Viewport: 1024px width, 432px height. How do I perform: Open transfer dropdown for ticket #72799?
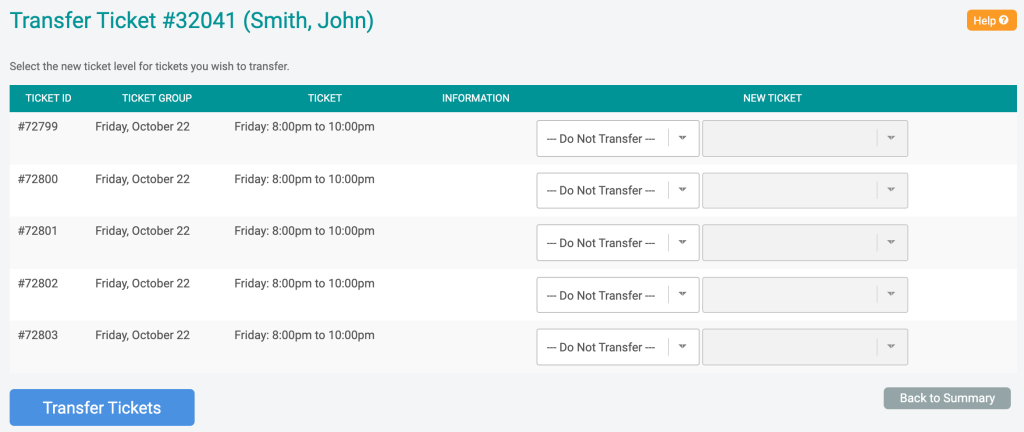click(618, 138)
